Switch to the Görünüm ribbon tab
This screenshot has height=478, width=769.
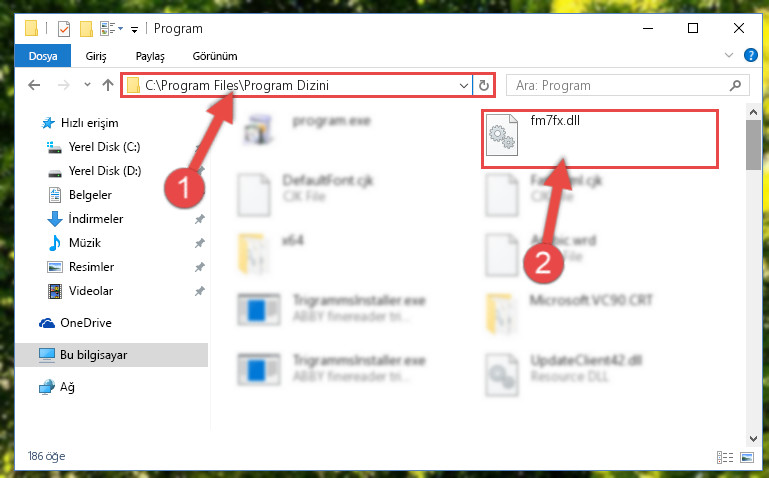[x=215, y=56]
